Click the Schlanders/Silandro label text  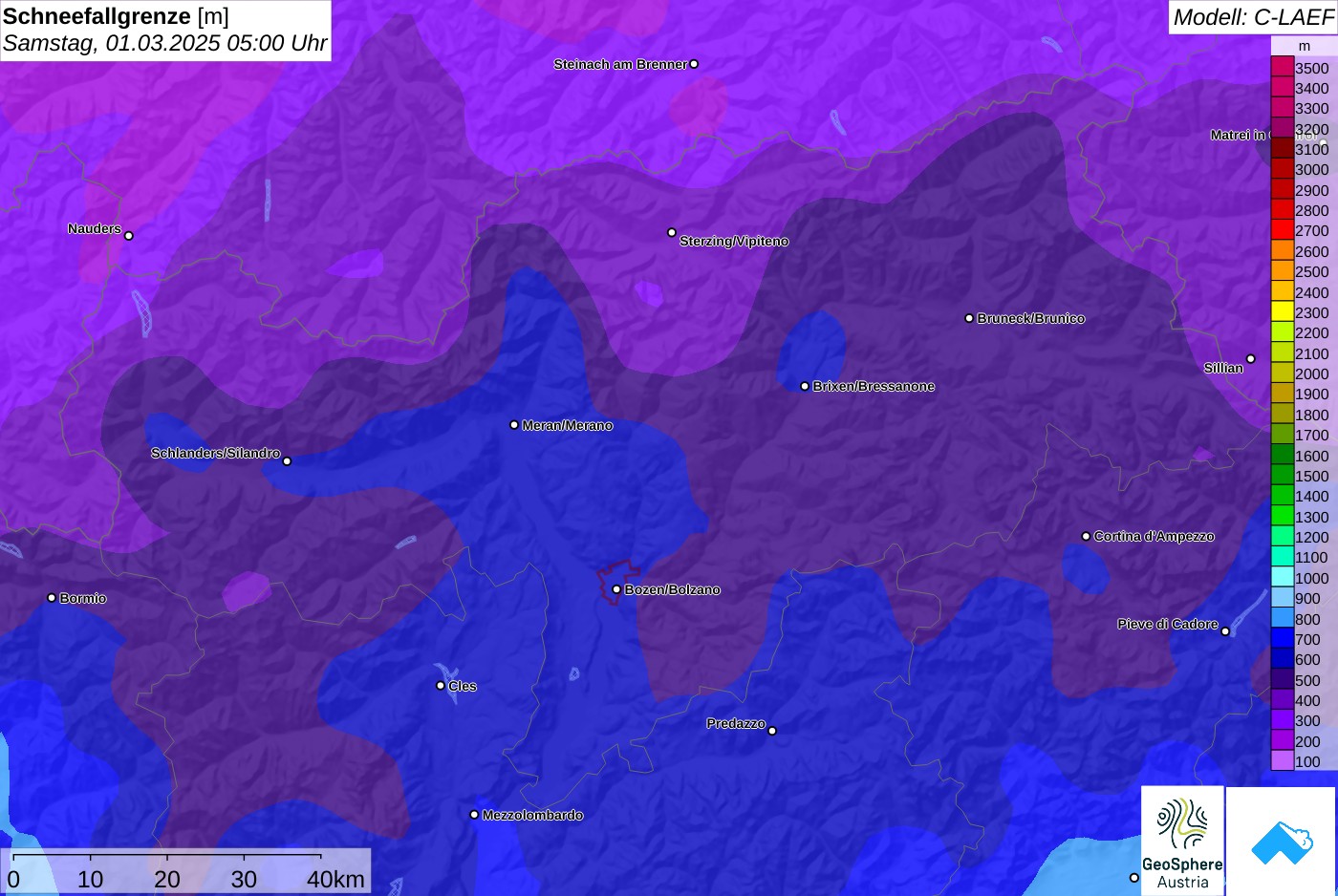[x=216, y=453]
